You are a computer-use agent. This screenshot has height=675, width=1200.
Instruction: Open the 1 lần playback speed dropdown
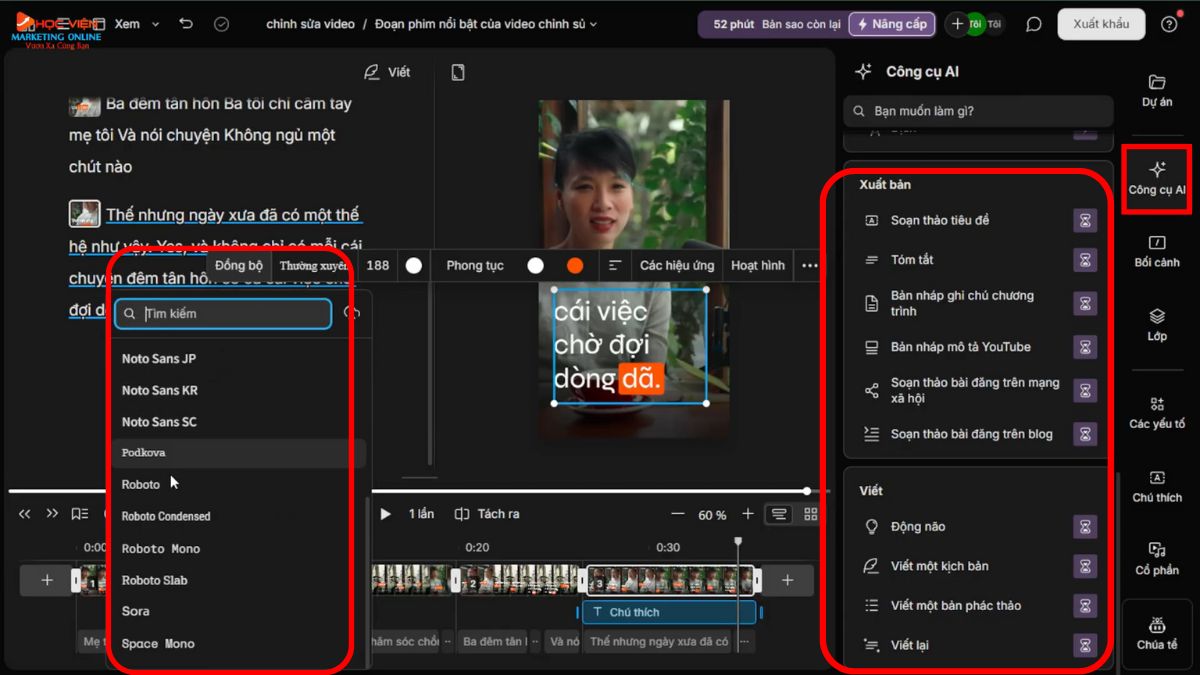click(x=421, y=514)
